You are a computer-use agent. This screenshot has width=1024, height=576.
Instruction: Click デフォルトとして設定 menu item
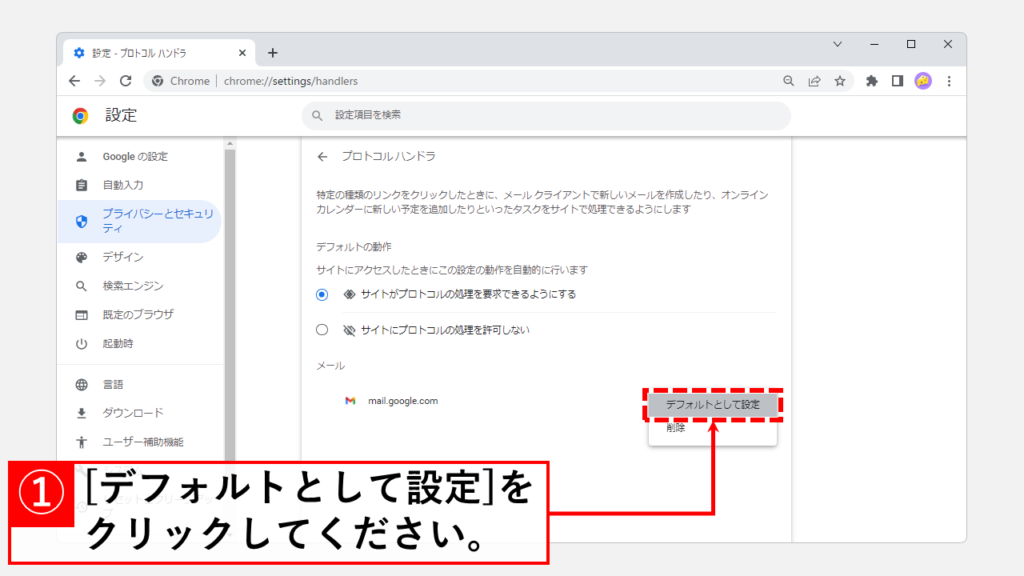pos(712,405)
